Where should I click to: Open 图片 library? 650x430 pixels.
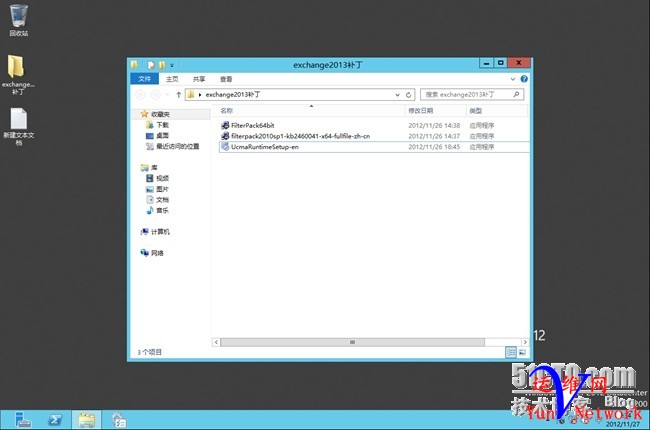[158, 189]
